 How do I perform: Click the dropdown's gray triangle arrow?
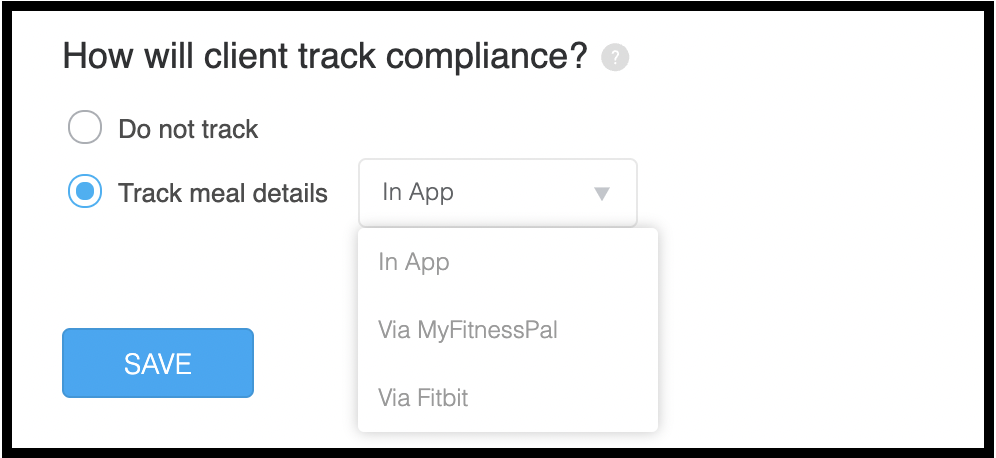602,193
